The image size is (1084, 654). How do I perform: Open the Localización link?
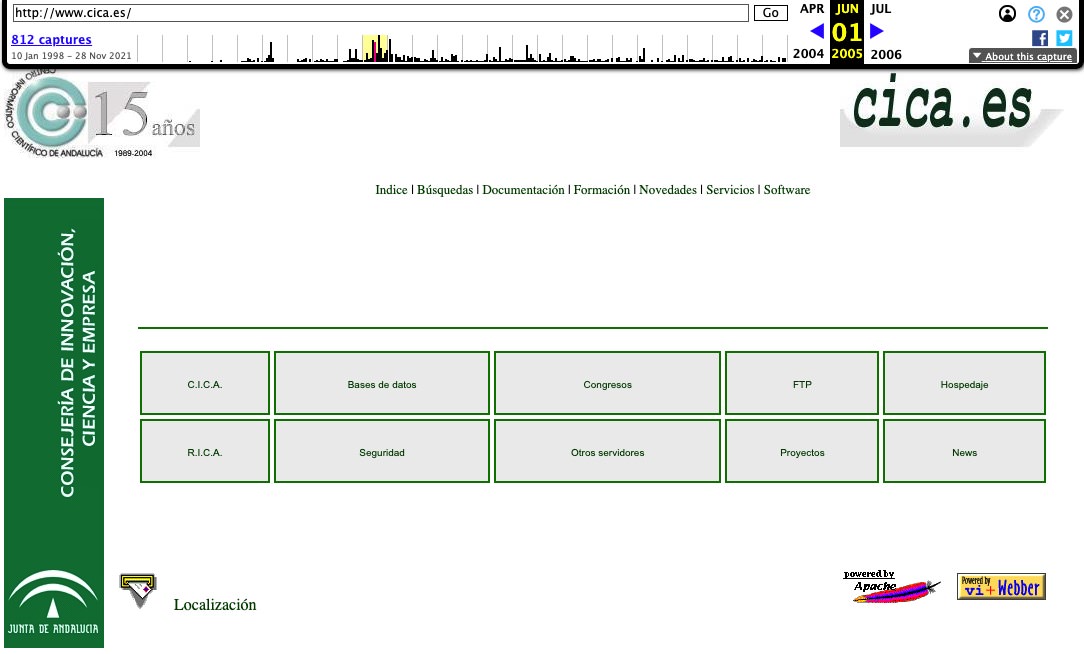click(x=215, y=605)
